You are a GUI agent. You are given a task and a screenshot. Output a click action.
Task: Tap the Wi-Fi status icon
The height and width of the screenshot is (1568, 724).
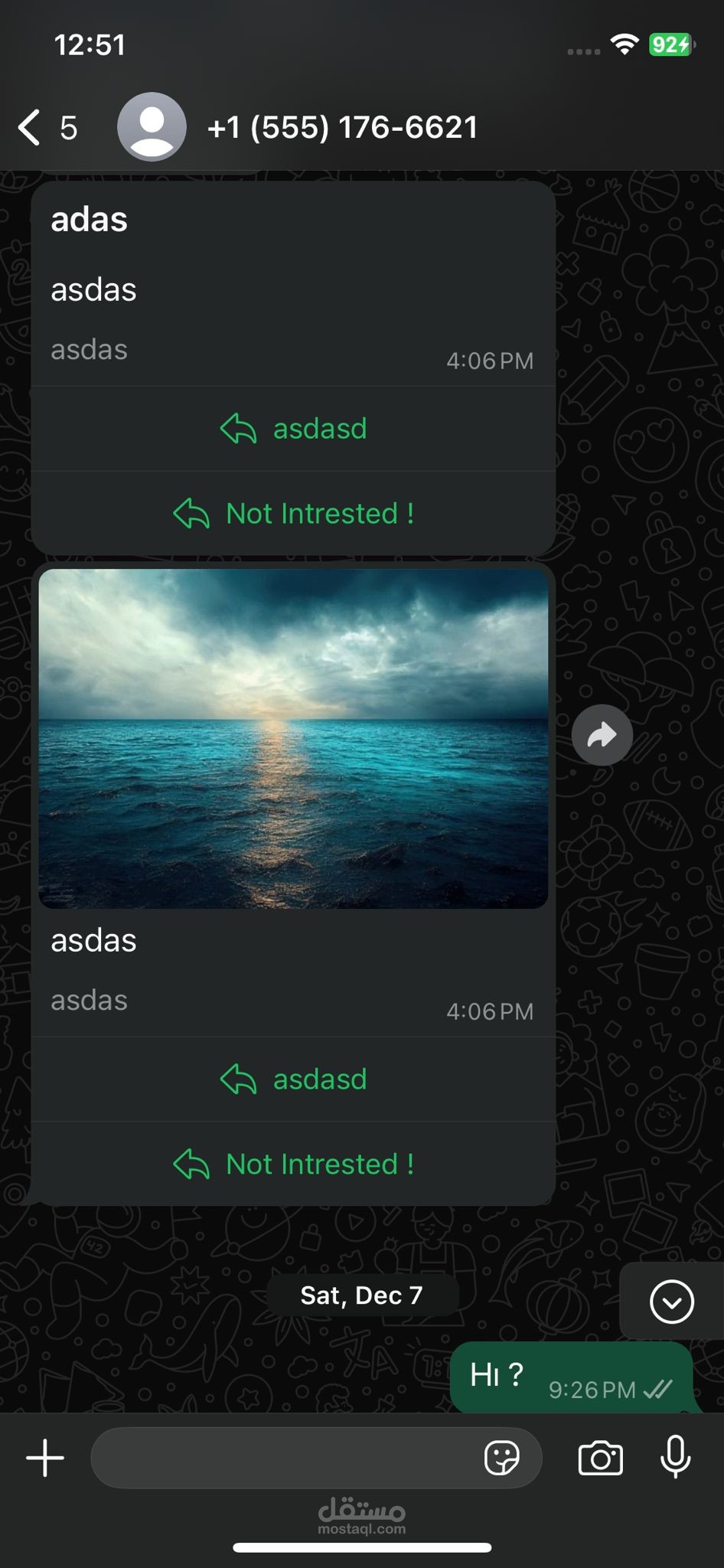(x=625, y=45)
